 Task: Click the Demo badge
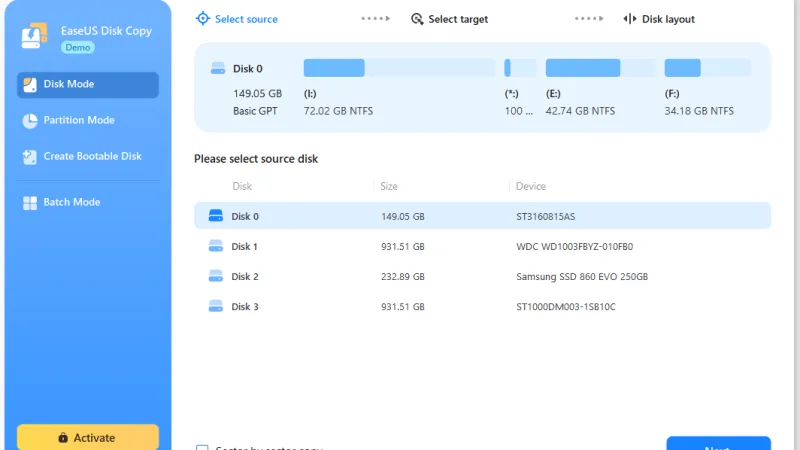pyautogui.click(x=78, y=47)
